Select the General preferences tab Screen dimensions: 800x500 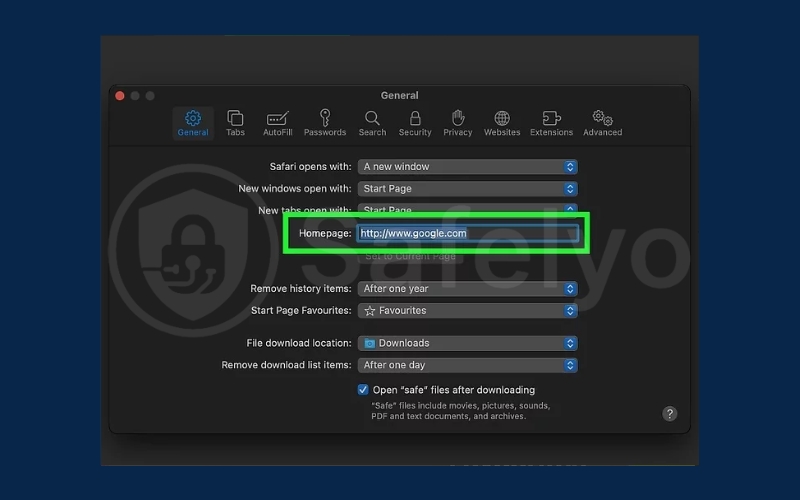[x=193, y=123]
